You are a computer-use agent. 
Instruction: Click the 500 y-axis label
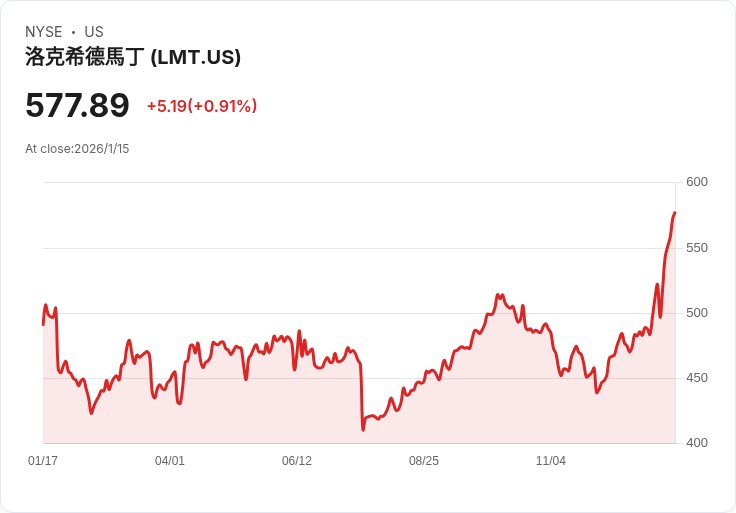(696, 313)
